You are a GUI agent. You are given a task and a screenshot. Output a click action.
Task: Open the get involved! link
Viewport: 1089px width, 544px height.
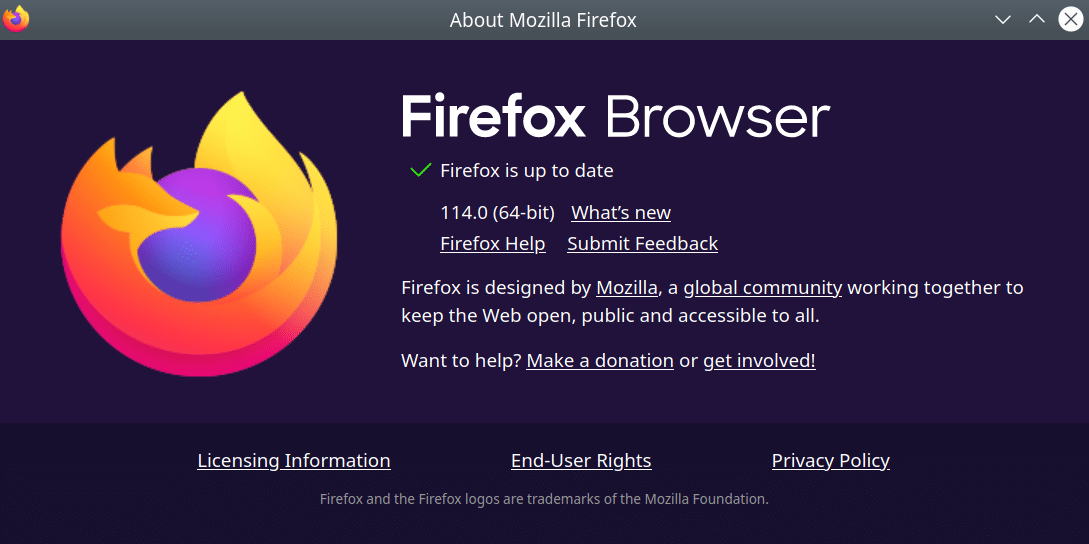[759, 361]
